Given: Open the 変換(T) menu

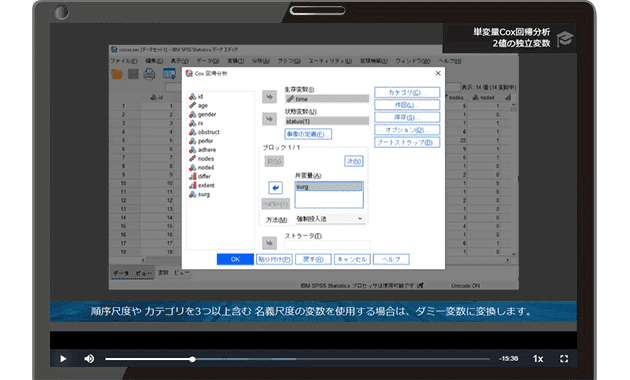Looking at the screenshot, I should coord(235,61).
